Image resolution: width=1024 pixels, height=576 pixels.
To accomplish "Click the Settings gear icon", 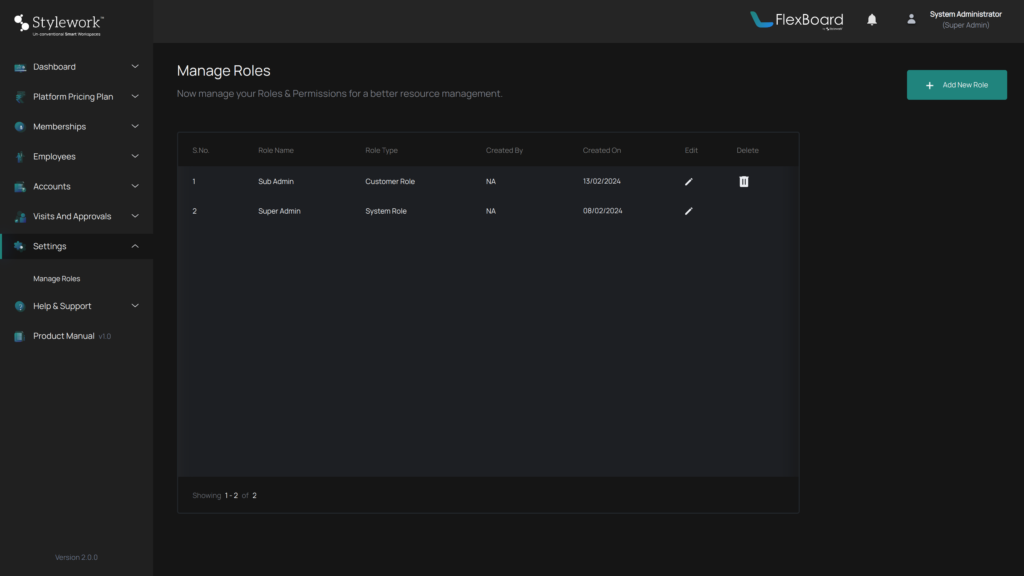I will (x=20, y=246).
